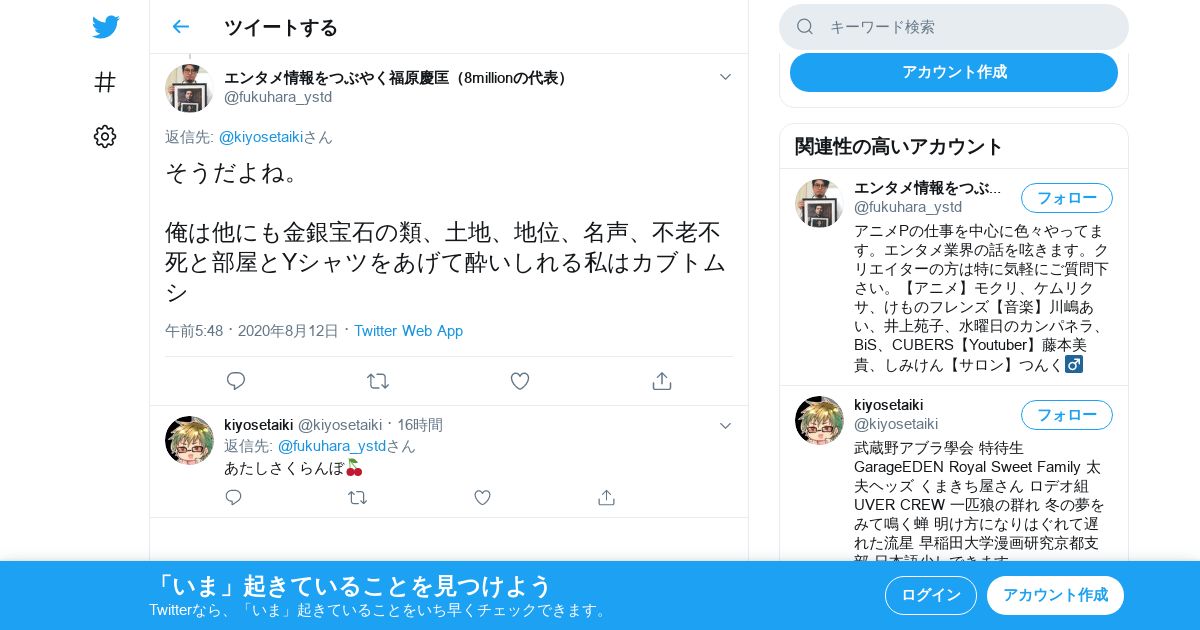Click the Twitter bird logo
The width and height of the screenshot is (1200, 630).
pos(105,27)
